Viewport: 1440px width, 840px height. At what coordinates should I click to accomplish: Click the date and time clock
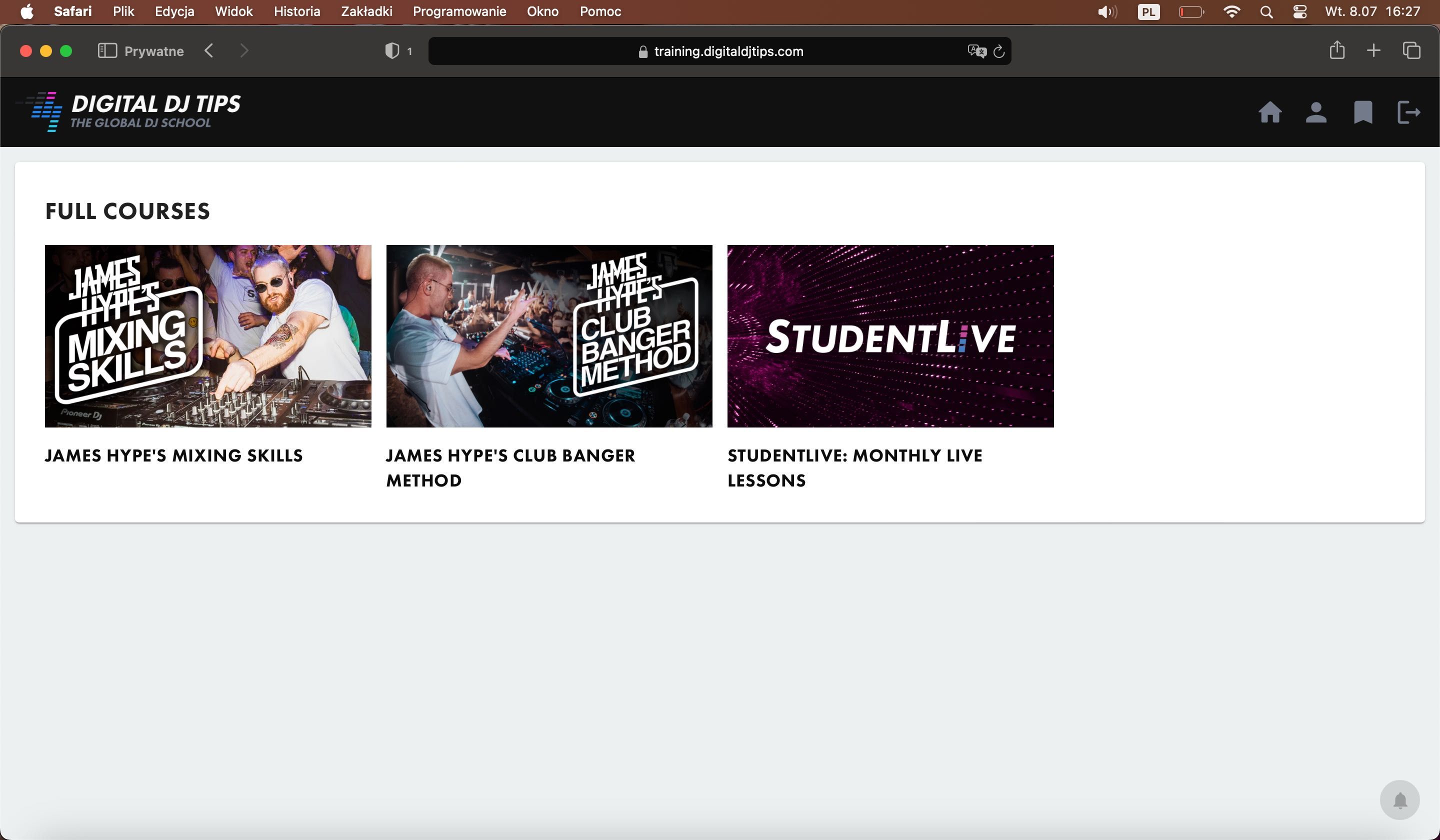[x=1372, y=11]
